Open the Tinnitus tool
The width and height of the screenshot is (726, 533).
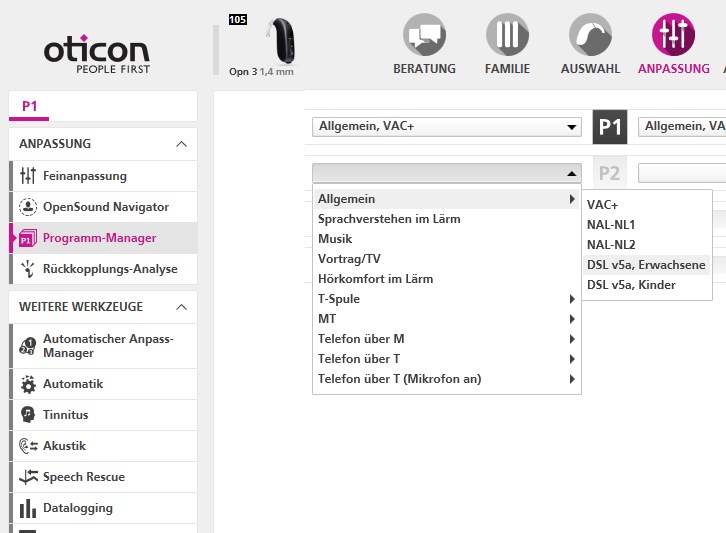click(x=104, y=415)
